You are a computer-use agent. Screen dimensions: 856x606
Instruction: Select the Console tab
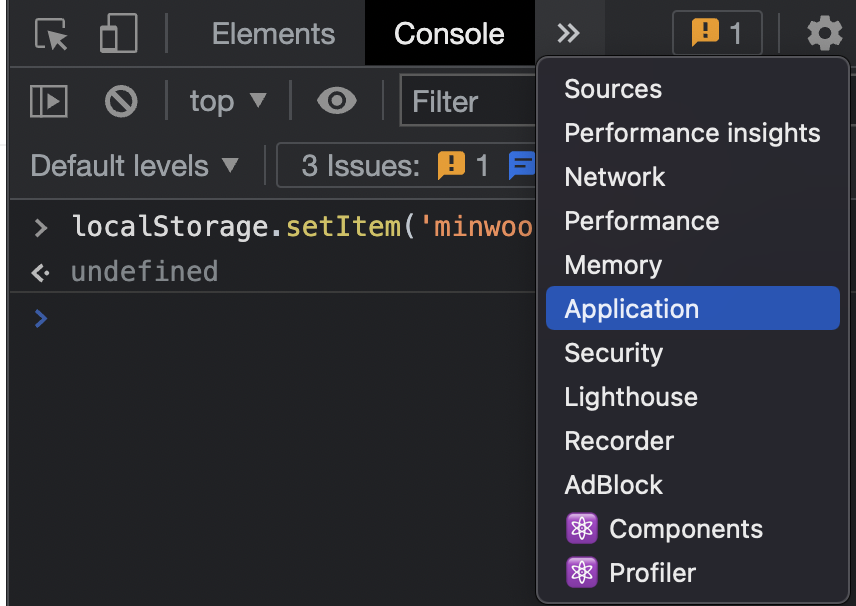tap(449, 34)
